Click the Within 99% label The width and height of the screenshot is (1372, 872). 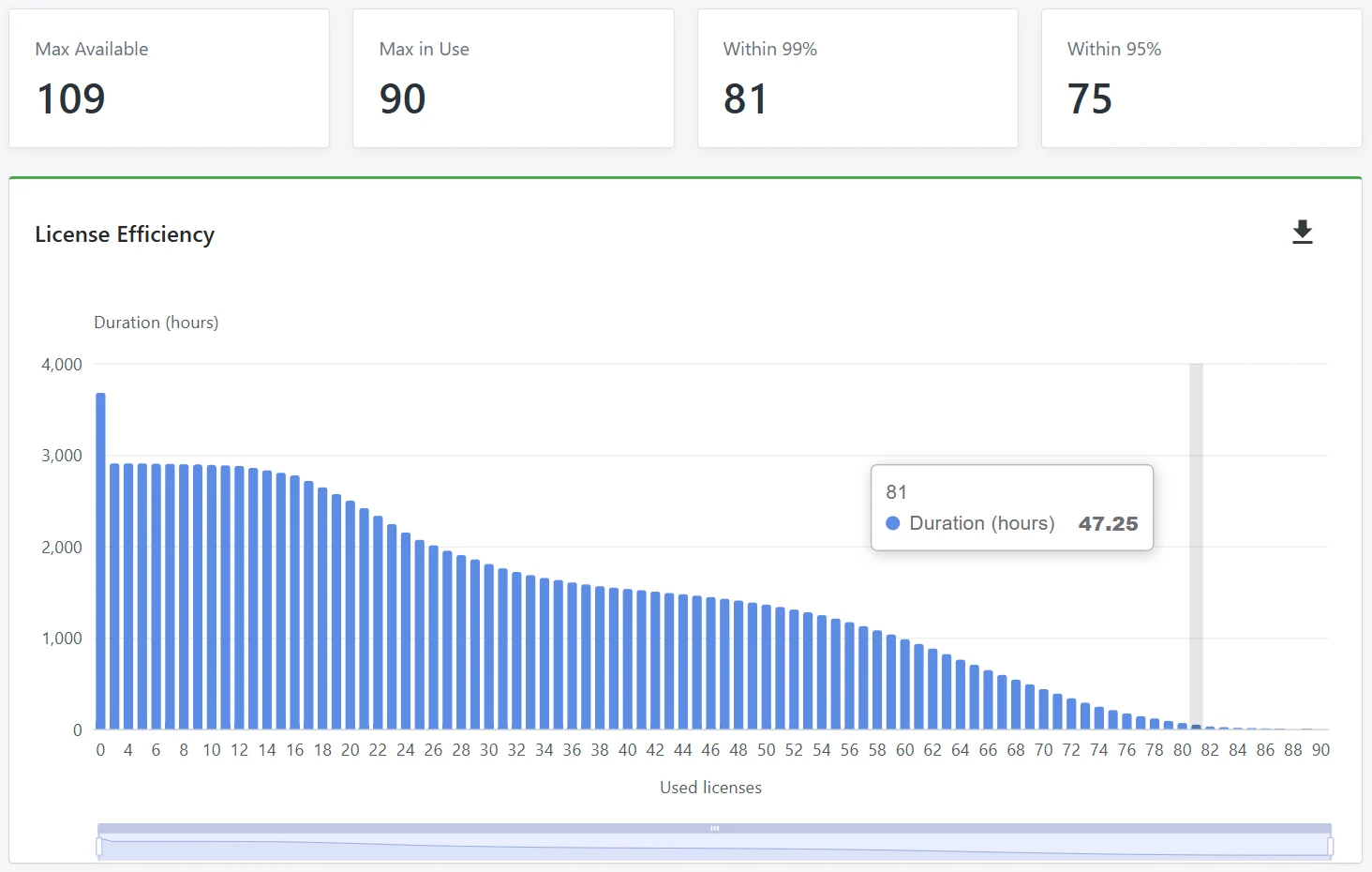pos(770,49)
